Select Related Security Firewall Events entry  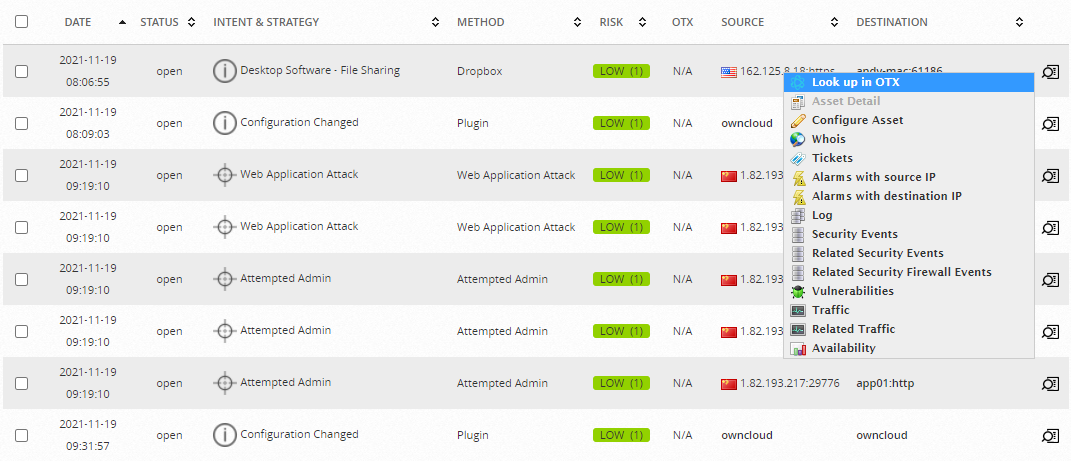pos(902,272)
